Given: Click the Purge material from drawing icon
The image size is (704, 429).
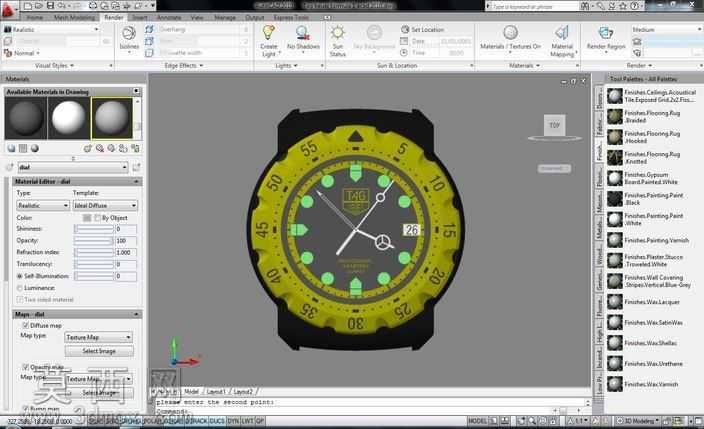Looking at the screenshot, I should coord(100,148).
